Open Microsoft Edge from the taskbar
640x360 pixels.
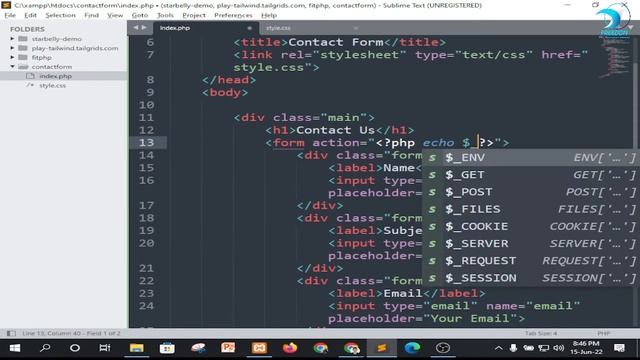[412, 348]
